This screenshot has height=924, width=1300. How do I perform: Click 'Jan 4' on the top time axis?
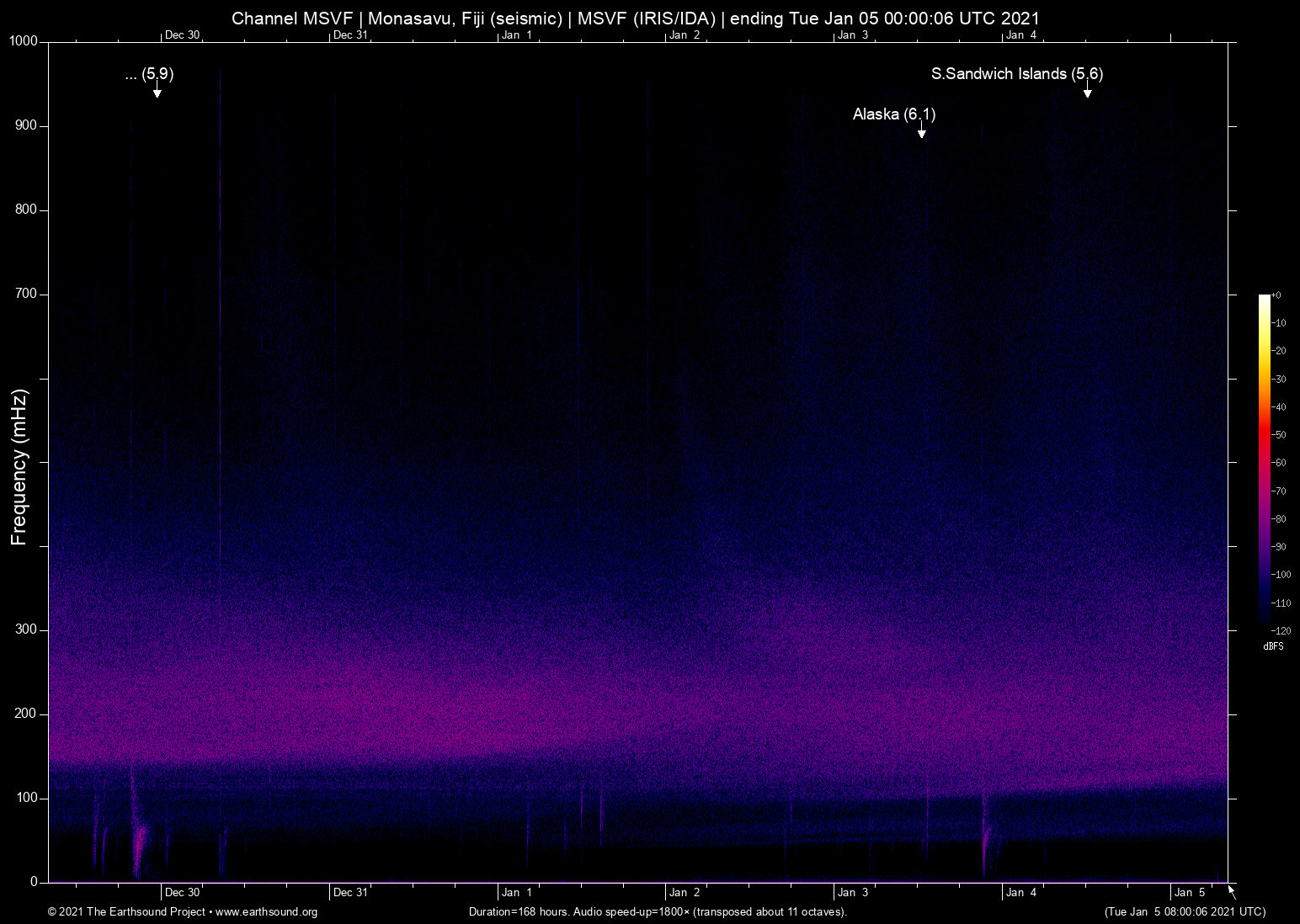(1022, 35)
